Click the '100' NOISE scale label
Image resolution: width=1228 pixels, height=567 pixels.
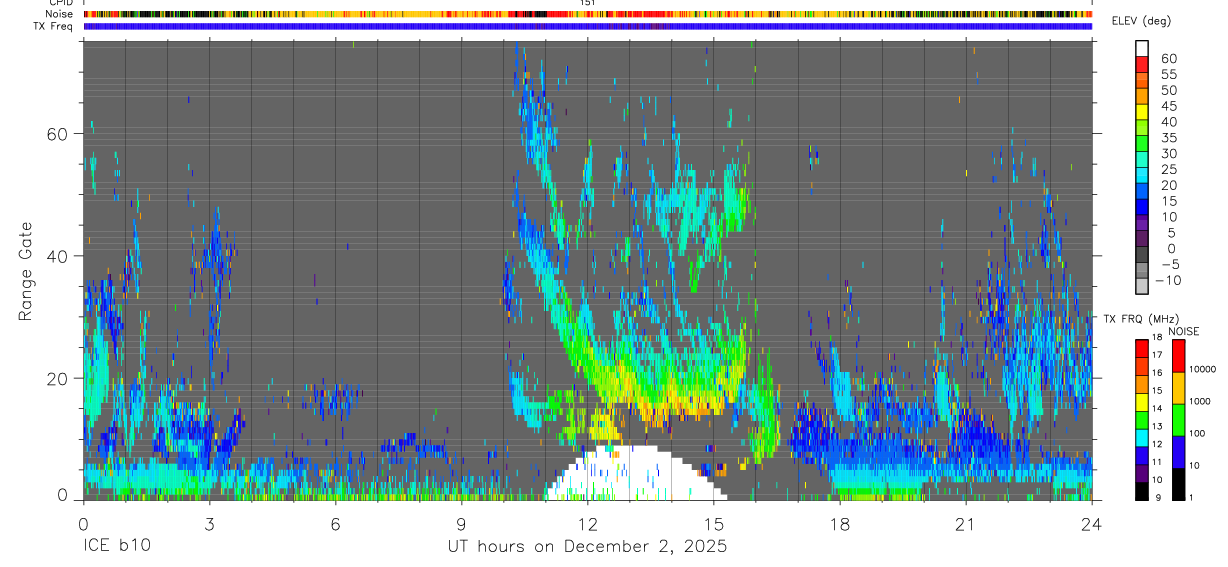click(x=1198, y=434)
